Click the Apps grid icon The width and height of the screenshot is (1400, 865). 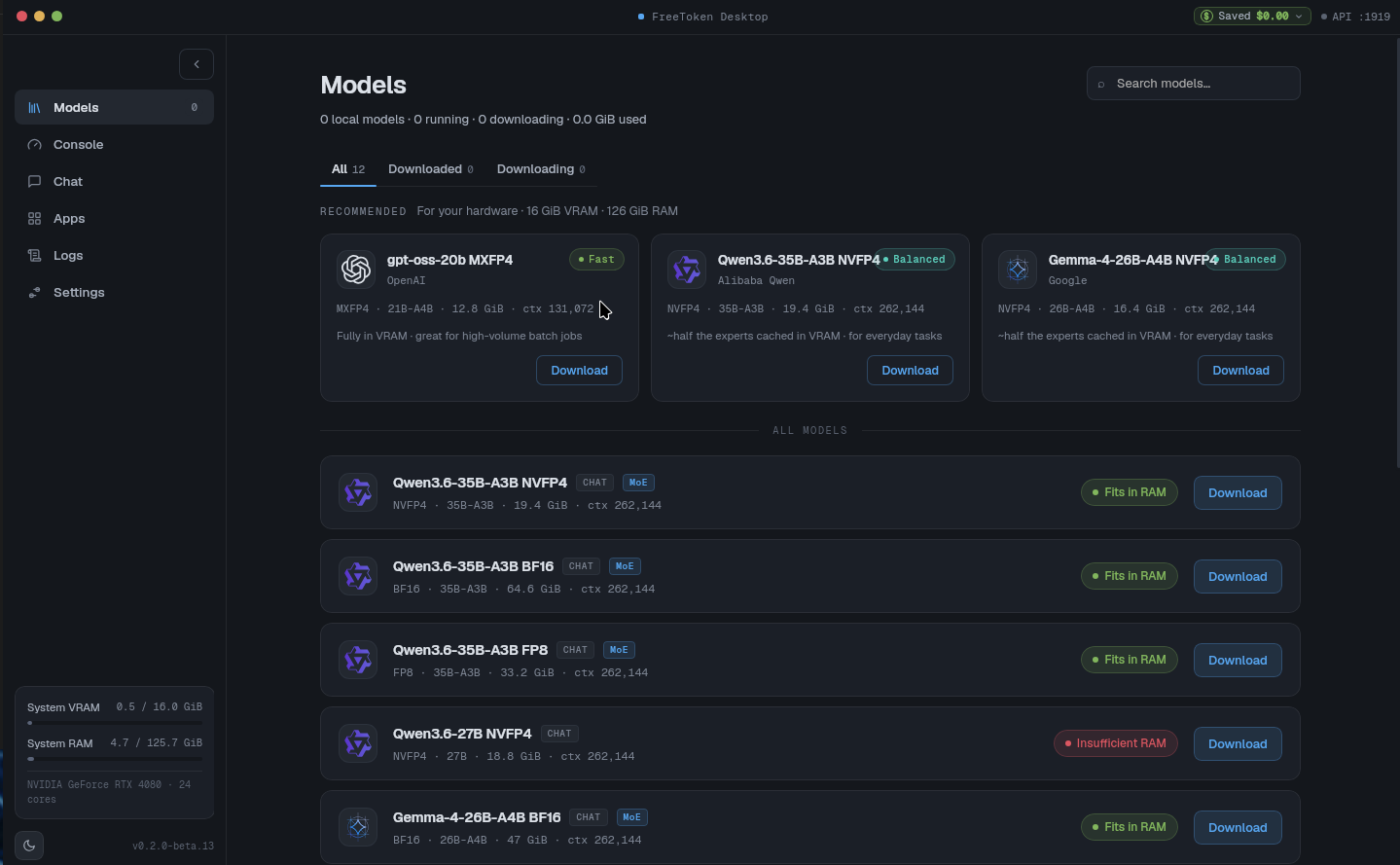(x=34, y=219)
